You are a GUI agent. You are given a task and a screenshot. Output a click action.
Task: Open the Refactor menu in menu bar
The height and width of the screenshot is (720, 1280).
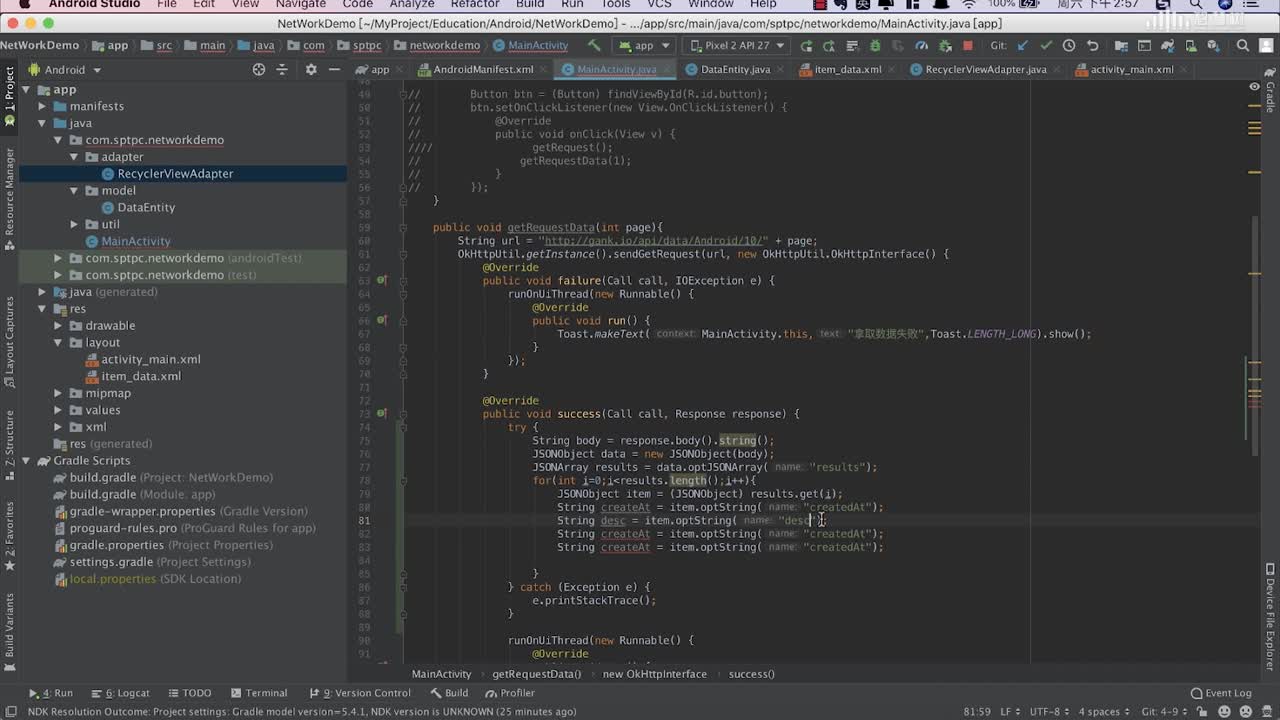(x=475, y=4)
